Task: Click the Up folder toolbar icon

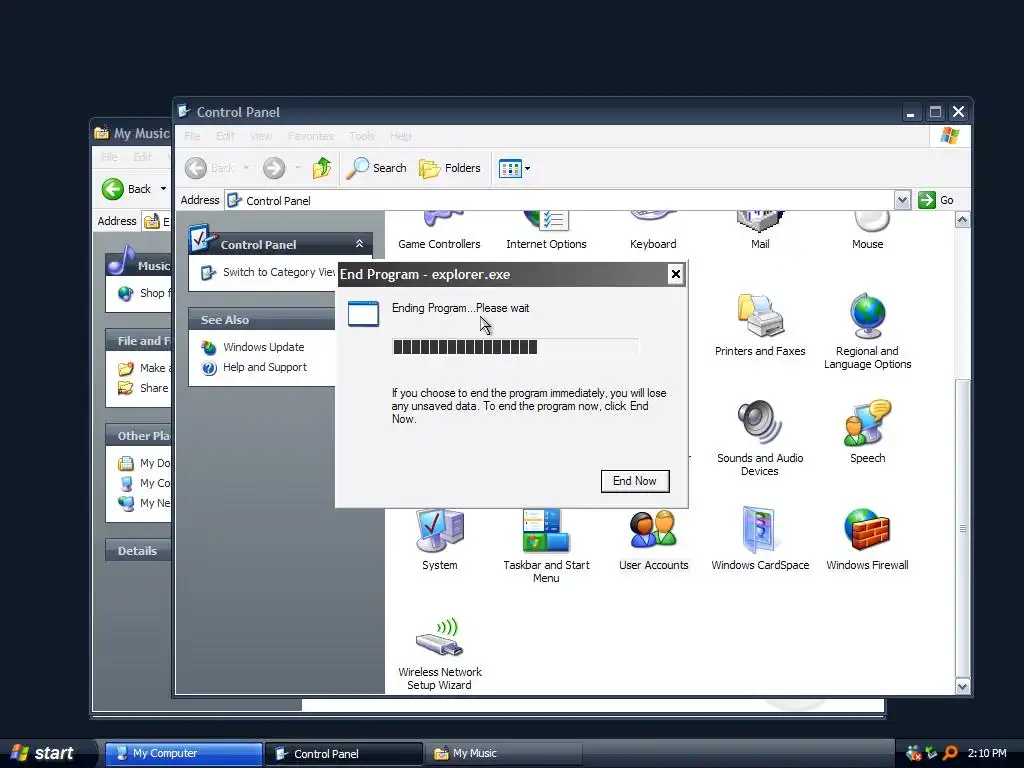Action: (x=321, y=168)
